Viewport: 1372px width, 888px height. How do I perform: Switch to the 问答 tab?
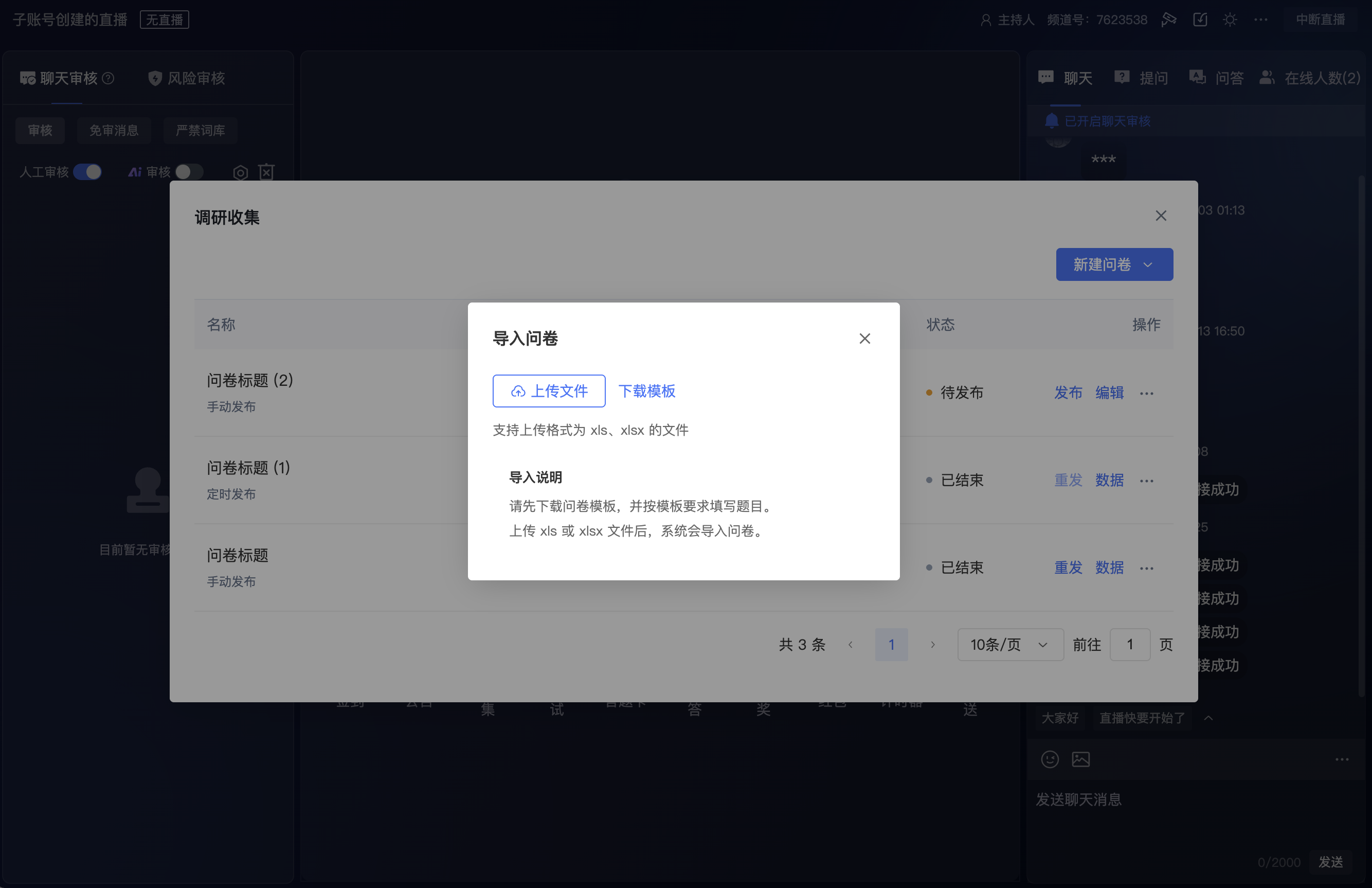coord(1216,78)
